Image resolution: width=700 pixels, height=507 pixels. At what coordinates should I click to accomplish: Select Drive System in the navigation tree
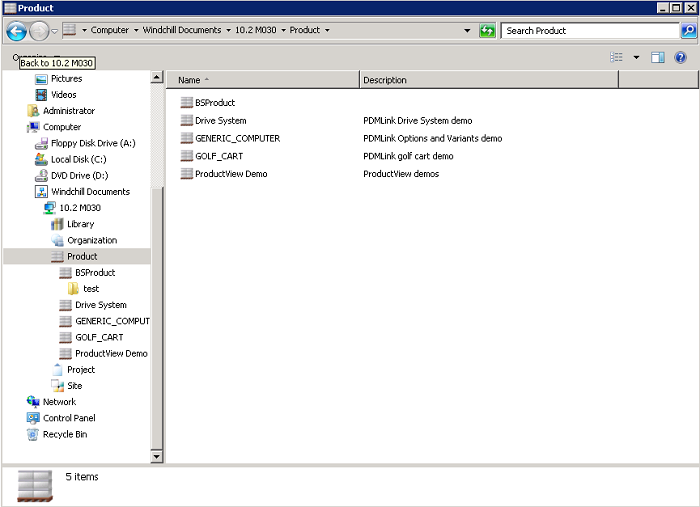pyautogui.click(x=100, y=305)
